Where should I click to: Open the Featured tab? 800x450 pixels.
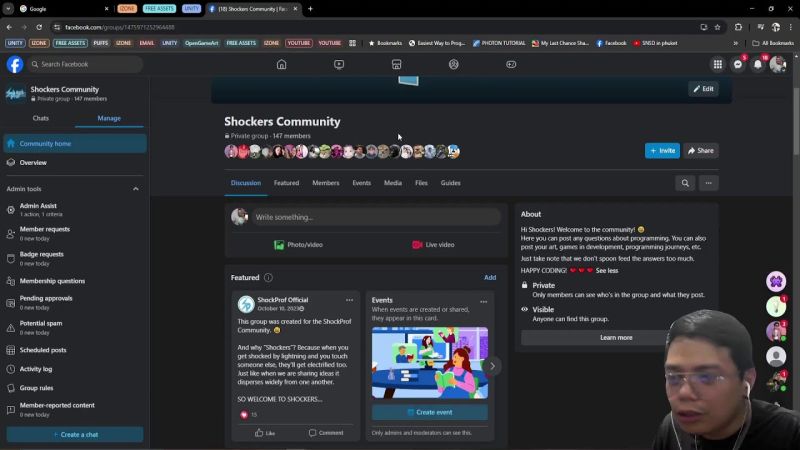286,183
